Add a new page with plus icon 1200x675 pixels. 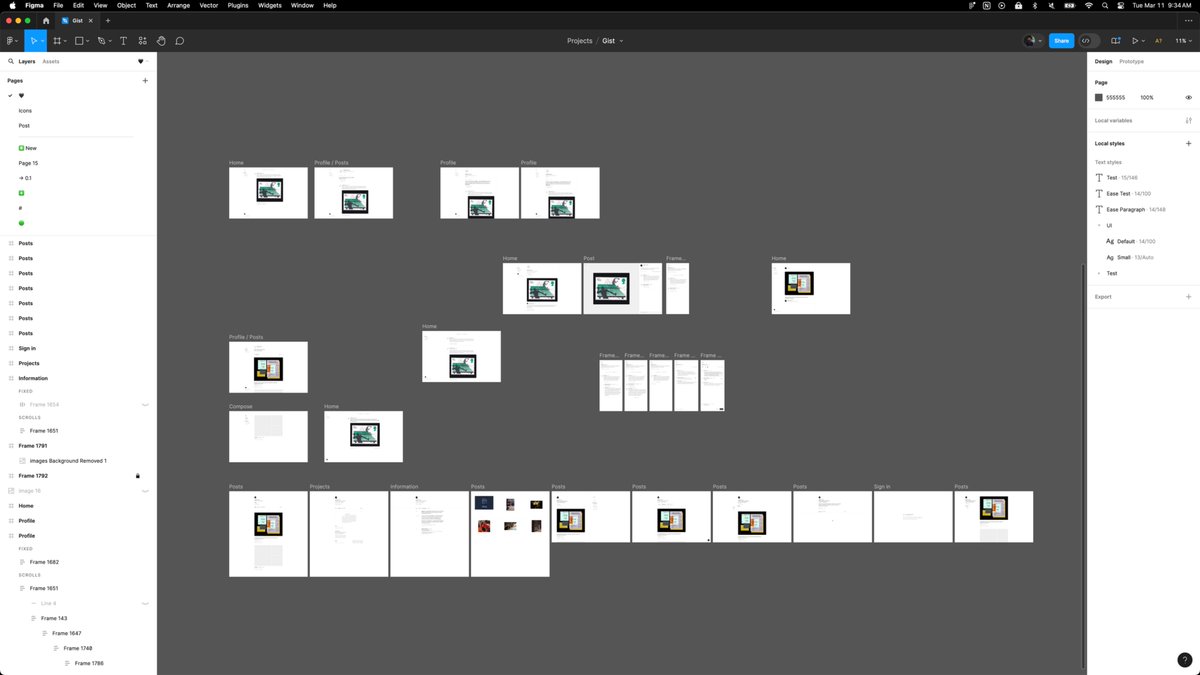145,80
